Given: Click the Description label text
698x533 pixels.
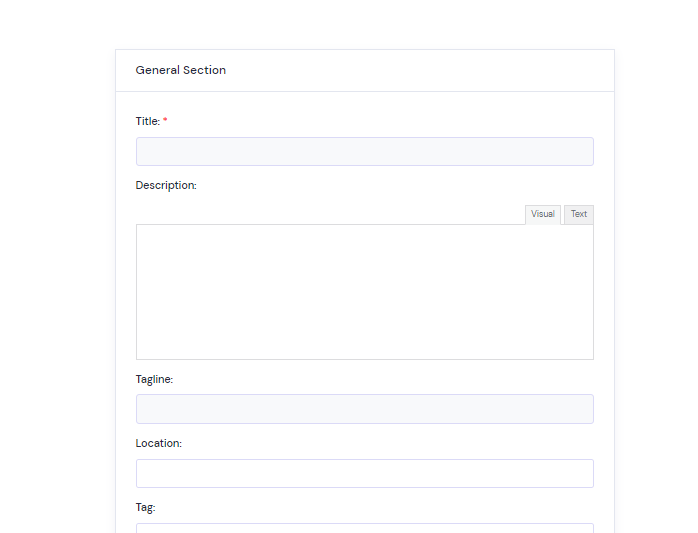Looking at the screenshot, I should 166,185.
